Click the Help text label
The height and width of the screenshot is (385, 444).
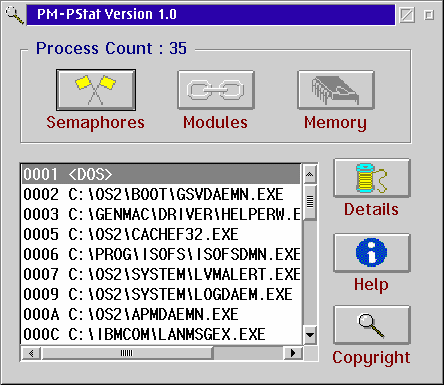(371, 285)
